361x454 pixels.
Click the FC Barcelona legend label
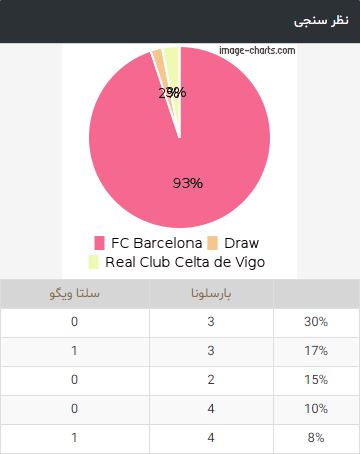[157, 243]
